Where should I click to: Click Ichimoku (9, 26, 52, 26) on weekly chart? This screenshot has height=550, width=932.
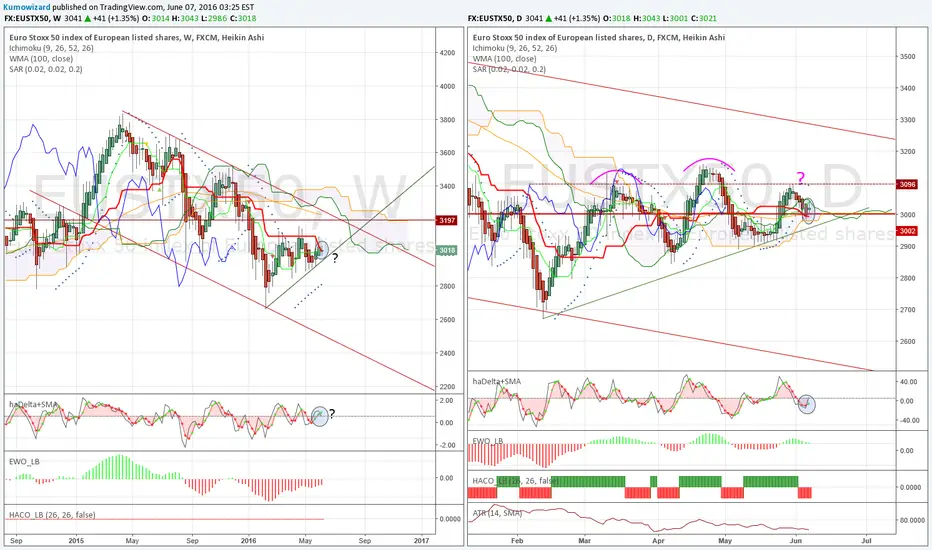click(x=51, y=48)
